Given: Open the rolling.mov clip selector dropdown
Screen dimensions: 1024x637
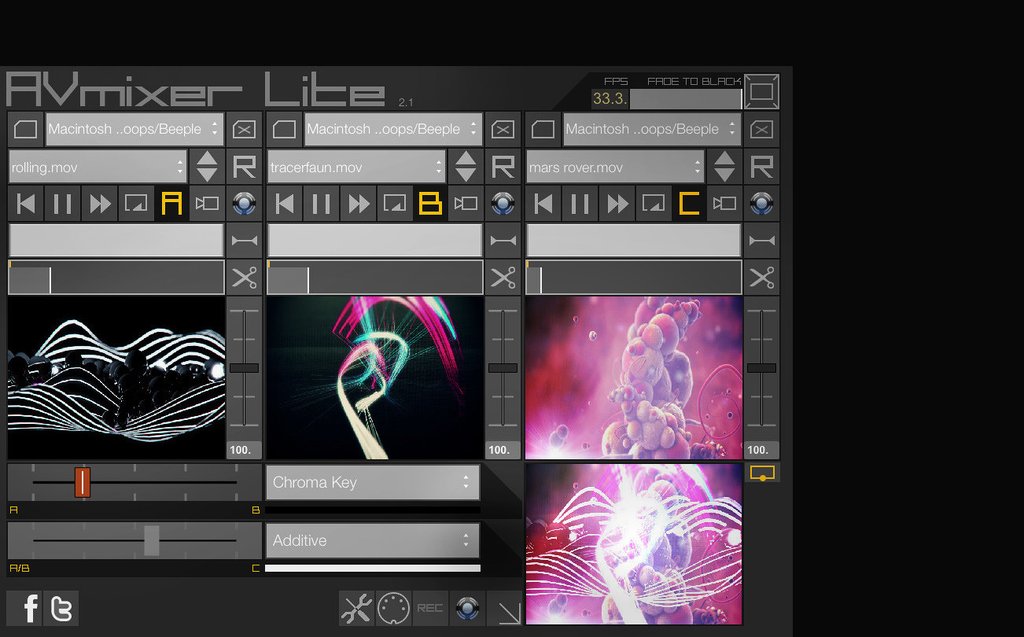Looking at the screenshot, I should [98, 167].
